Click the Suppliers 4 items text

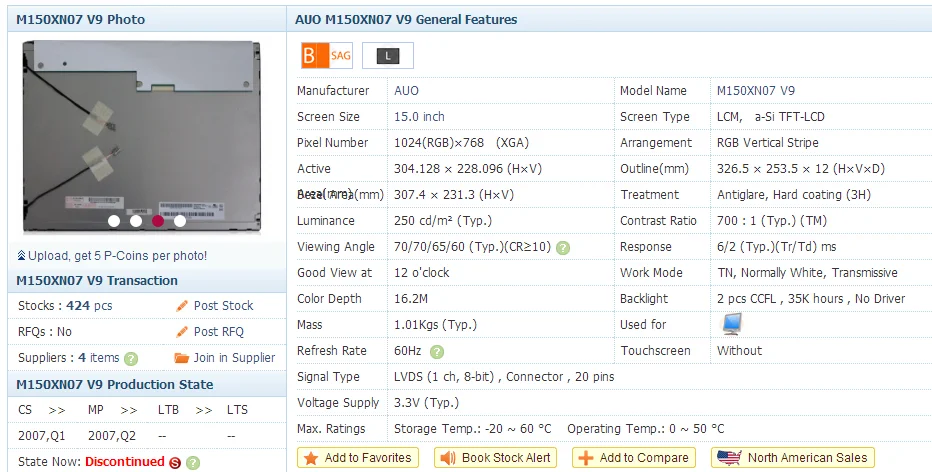click(68, 358)
